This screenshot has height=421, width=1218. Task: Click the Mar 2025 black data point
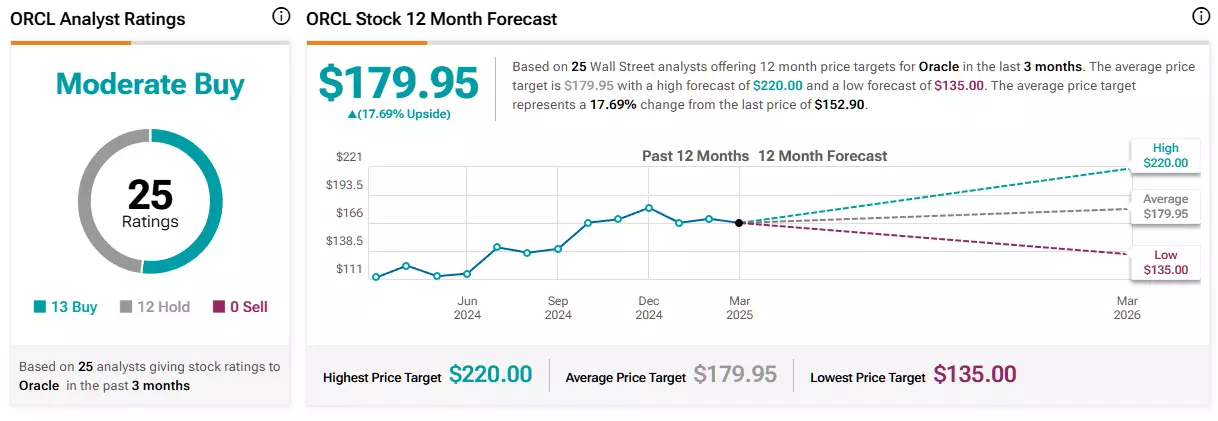pyautogui.click(x=739, y=223)
